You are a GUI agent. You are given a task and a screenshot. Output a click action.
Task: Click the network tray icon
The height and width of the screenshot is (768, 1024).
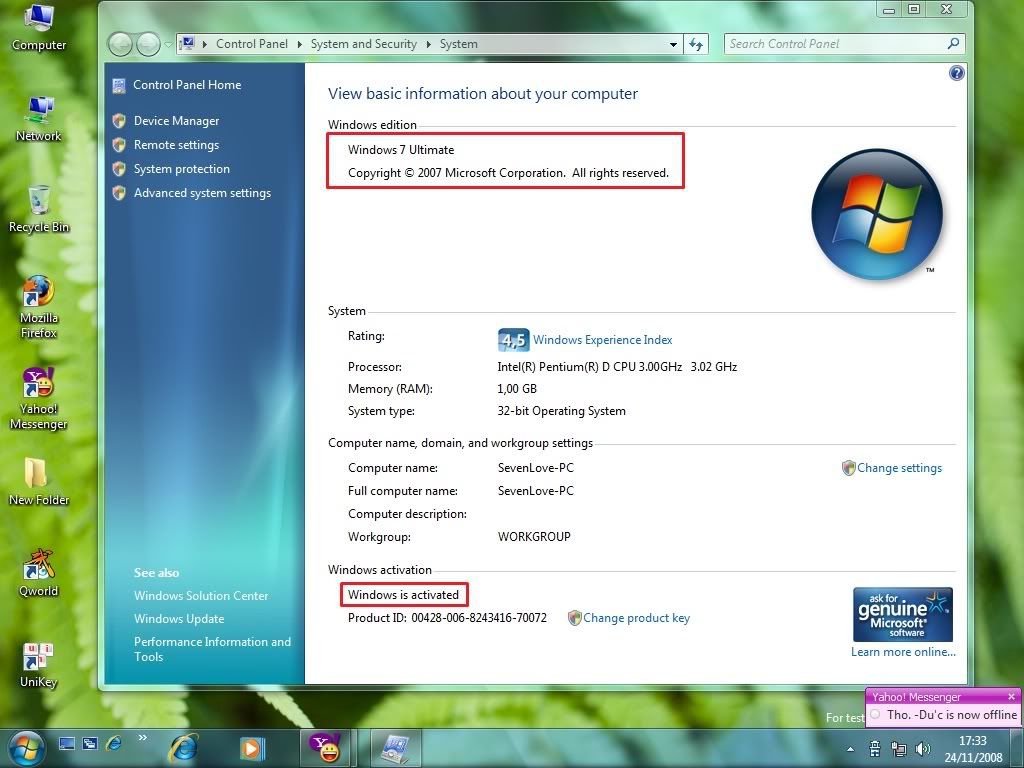[x=899, y=749]
